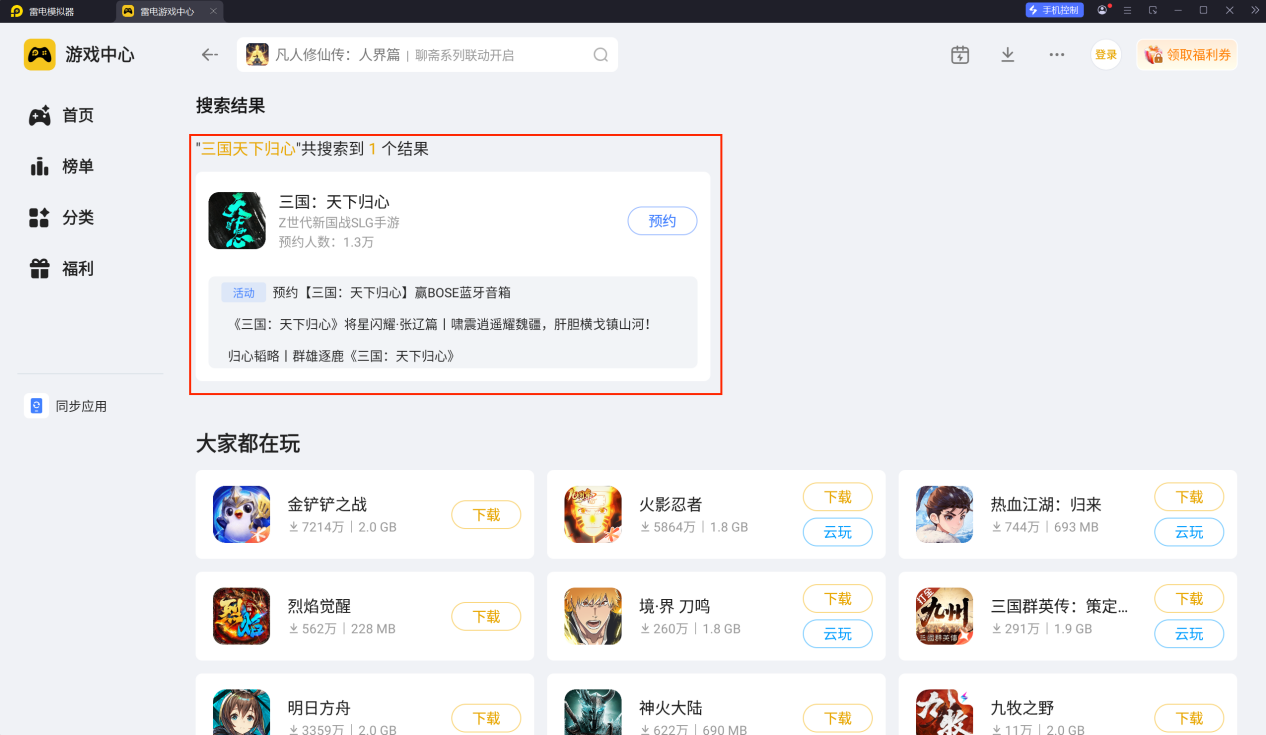Open the 三国：天下归心 game icon
The width and height of the screenshot is (1266, 735).
(237, 221)
